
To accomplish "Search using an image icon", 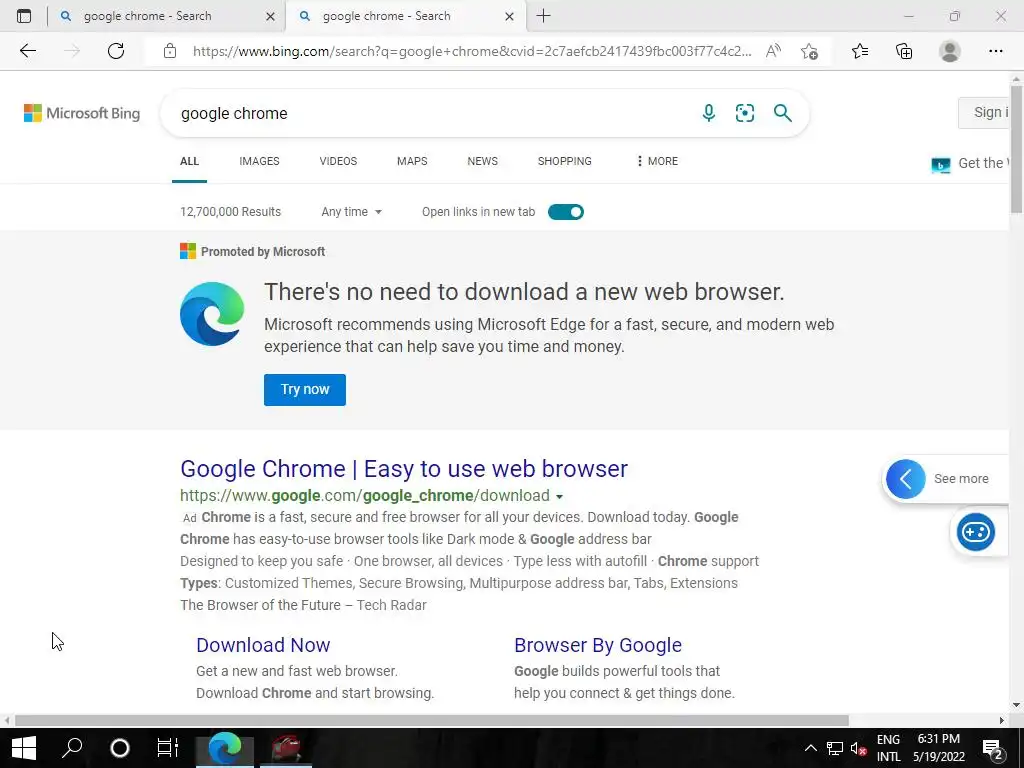I will [744, 113].
